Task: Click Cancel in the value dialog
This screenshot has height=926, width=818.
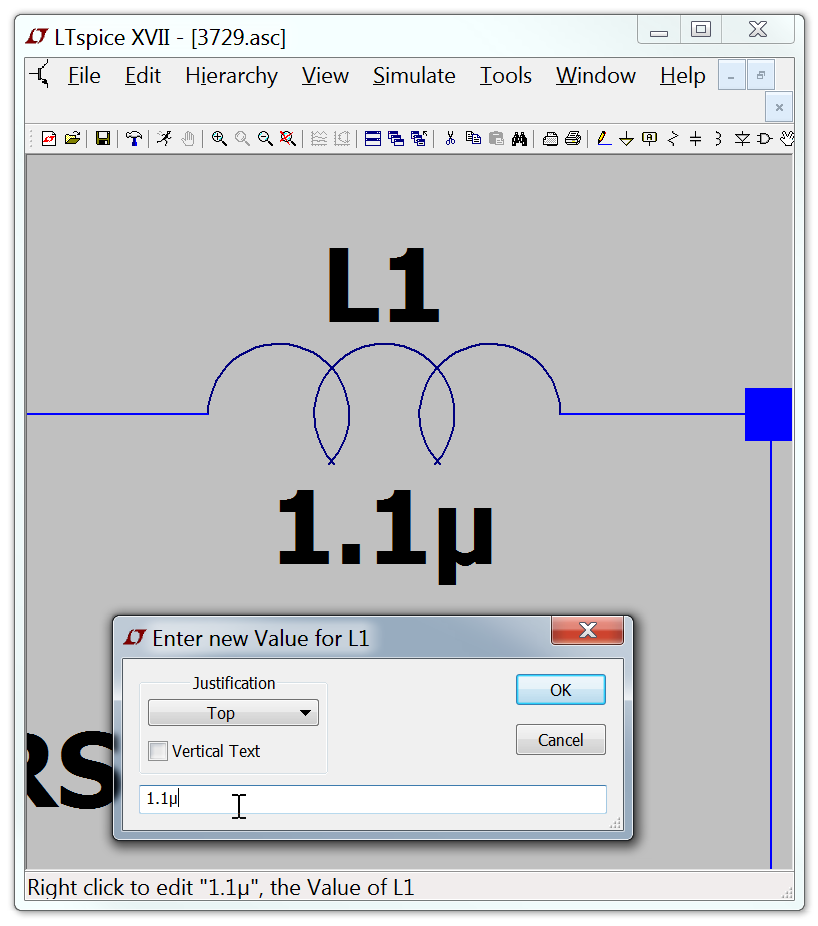Action: click(560, 740)
